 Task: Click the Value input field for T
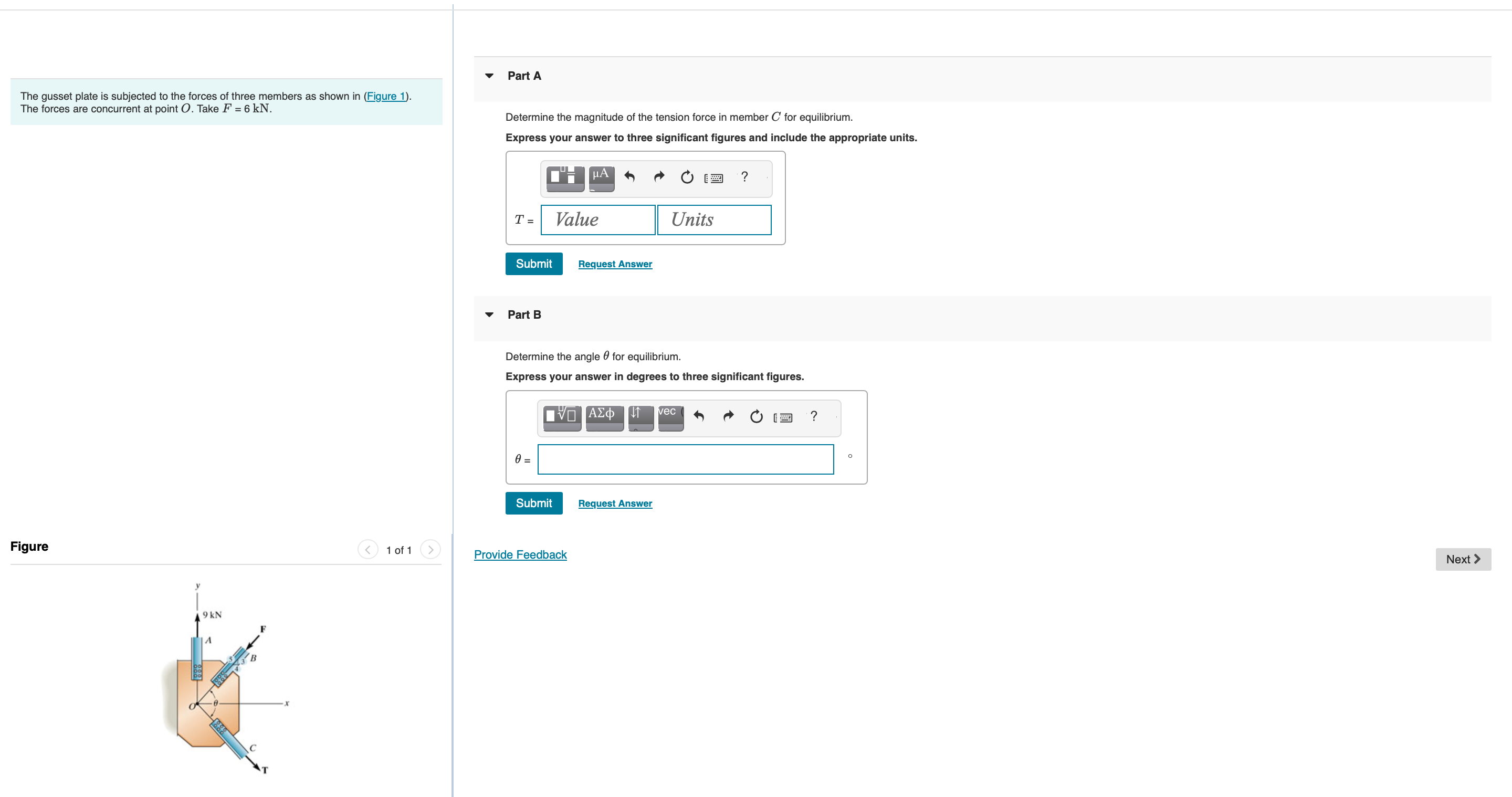(597, 220)
